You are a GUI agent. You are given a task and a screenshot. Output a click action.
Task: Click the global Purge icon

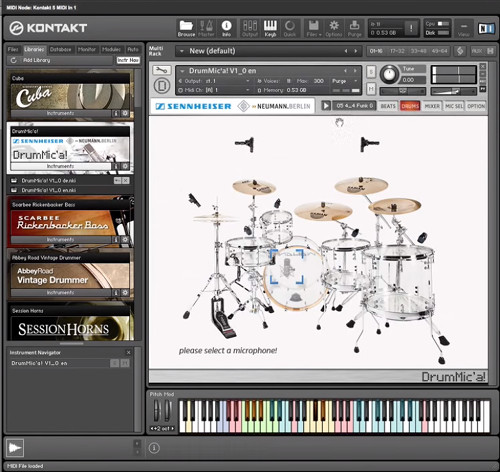point(354,28)
